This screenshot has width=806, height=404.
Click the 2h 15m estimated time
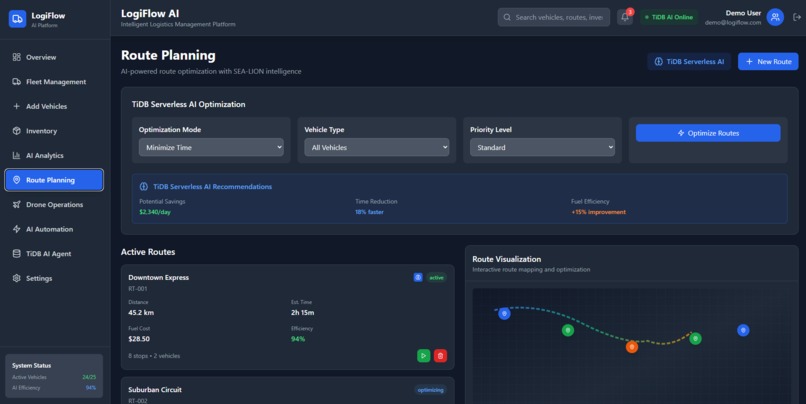(302, 313)
